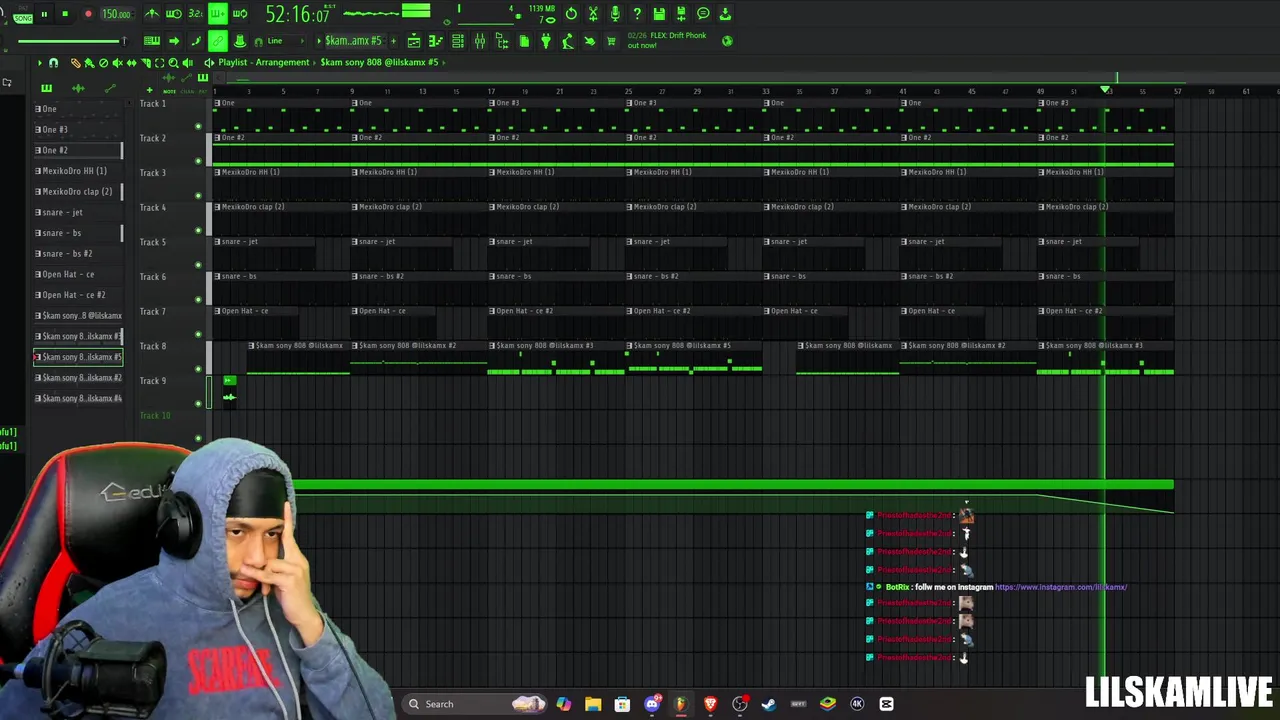
Task: Toggle loop recording button
Action: 240,14
